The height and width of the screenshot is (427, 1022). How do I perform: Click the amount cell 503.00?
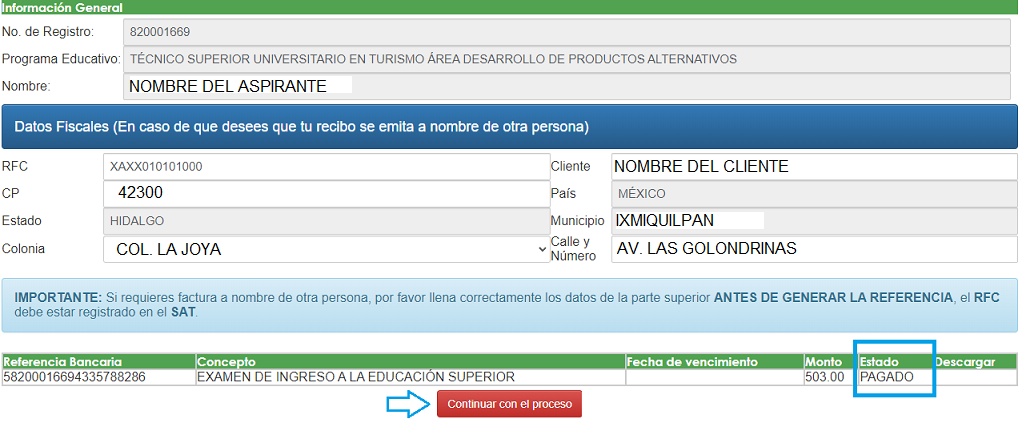click(x=830, y=377)
